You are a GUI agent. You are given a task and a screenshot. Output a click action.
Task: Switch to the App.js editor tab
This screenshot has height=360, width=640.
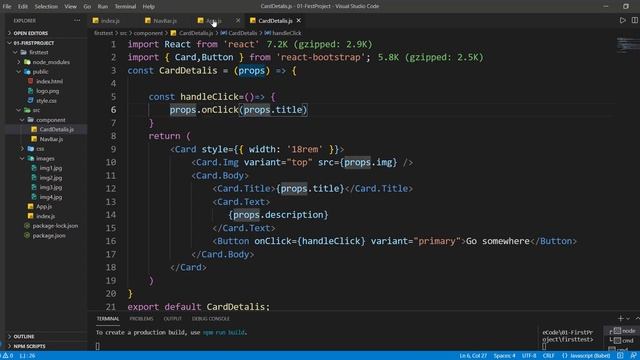point(214,20)
